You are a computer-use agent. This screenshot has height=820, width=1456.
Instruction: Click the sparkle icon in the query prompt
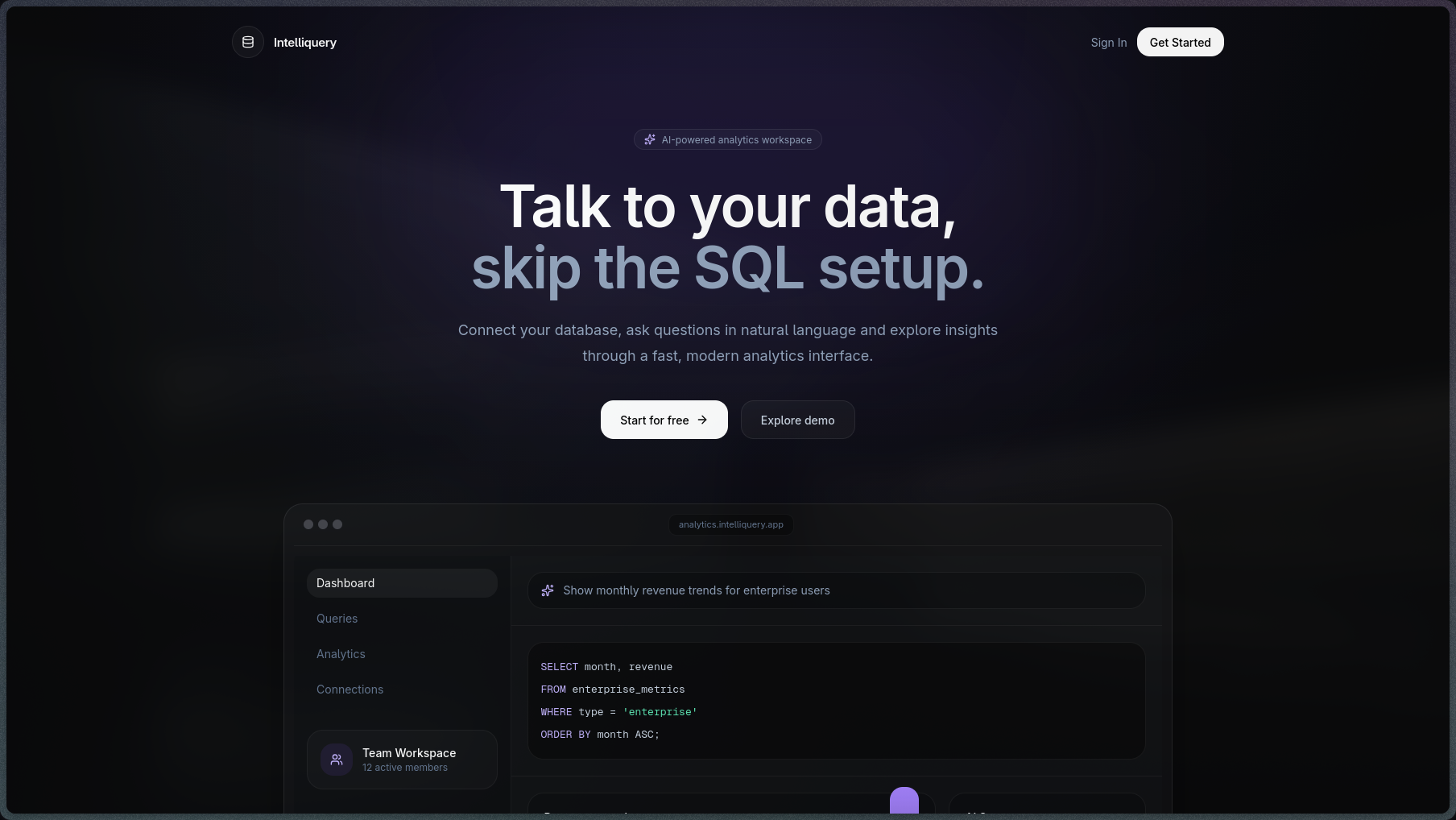pos(548,590)
